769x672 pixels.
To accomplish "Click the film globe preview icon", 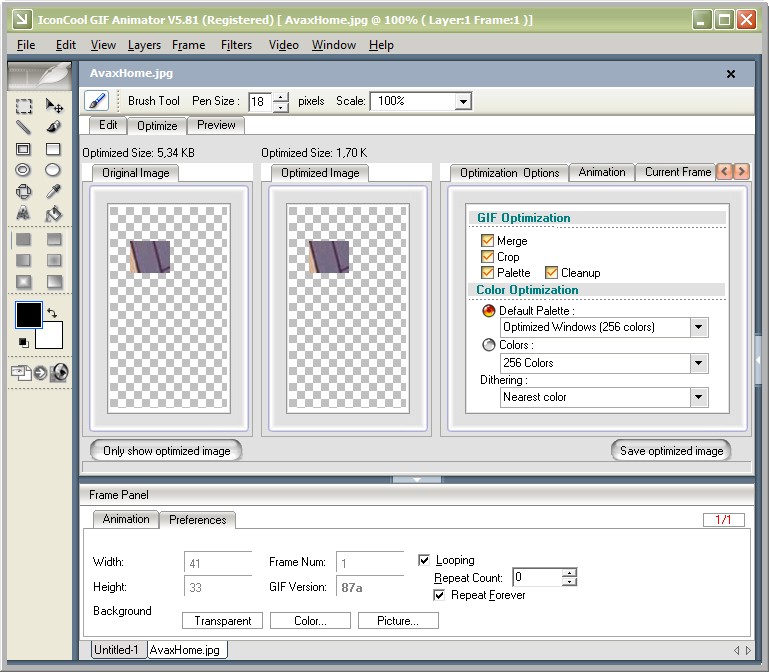I will (x=59, y=372).
